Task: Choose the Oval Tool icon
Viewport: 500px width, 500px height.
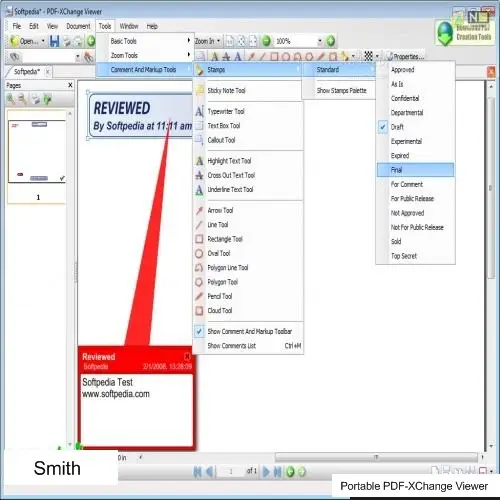Action: pos(199,253)
